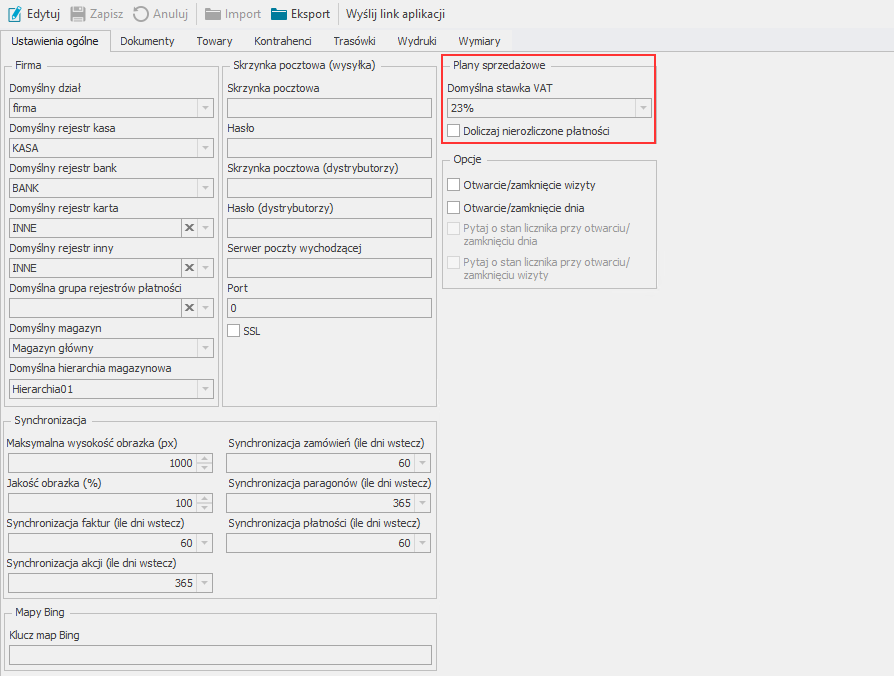The width and height of the screenshot is (894, 676).
Task: Click the Eksport folder icon
Action: [279, 14]
